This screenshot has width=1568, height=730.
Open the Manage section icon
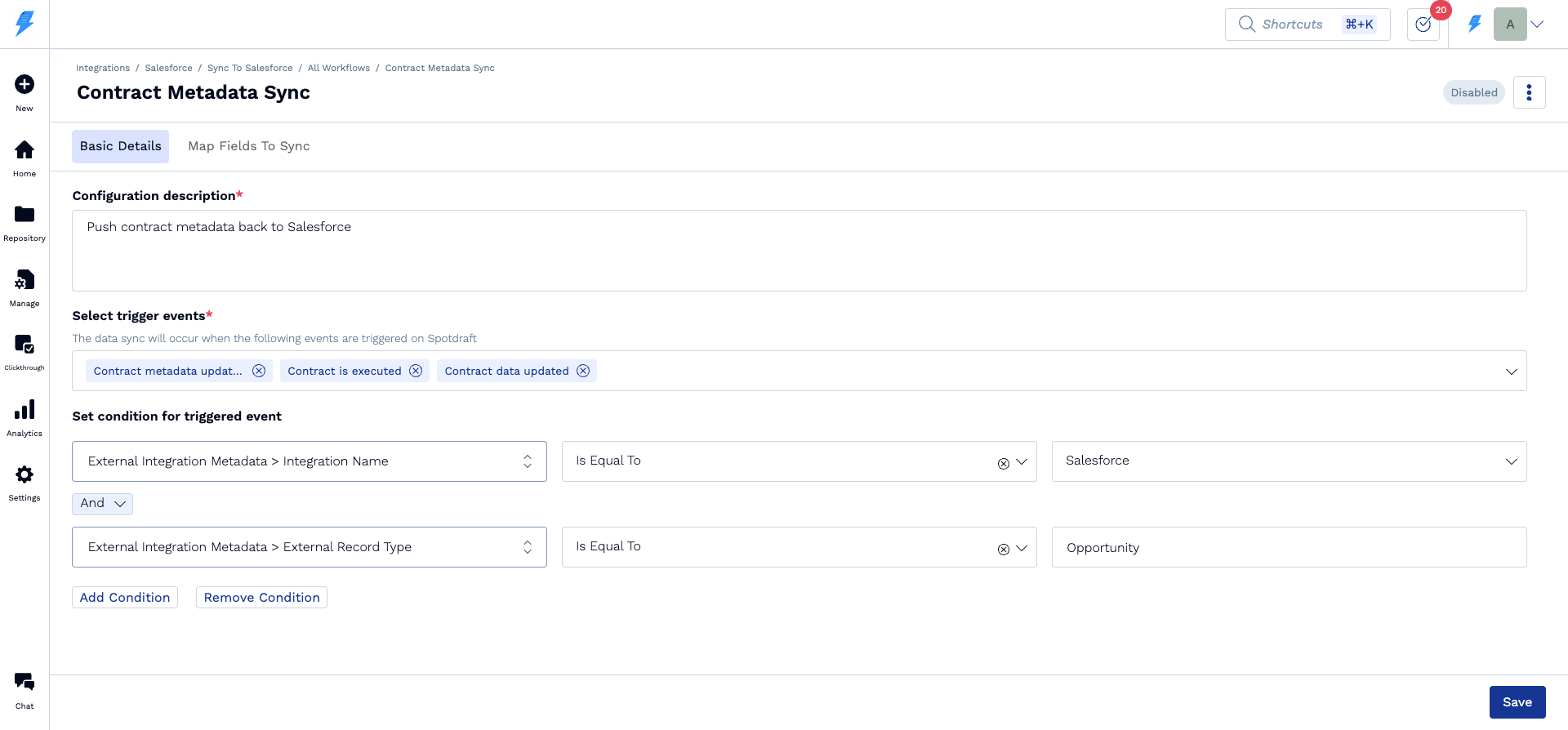[x=24, y=280]
